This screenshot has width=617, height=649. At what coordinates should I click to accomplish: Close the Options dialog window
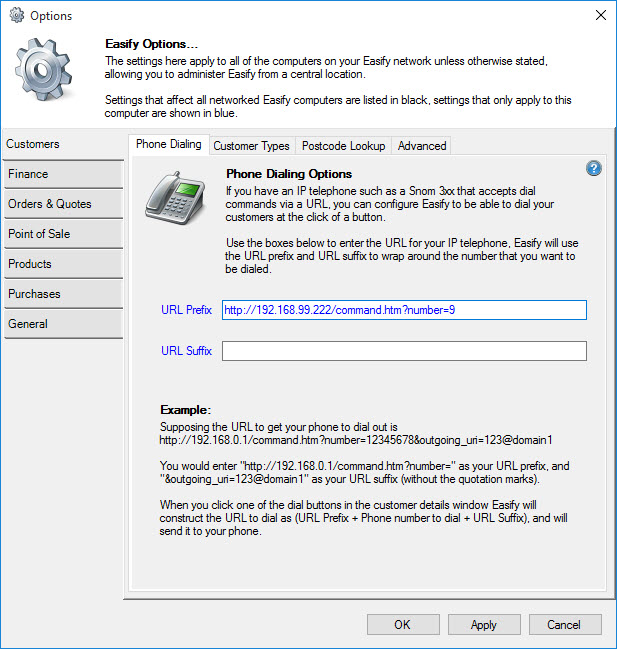(x=600, y=16)
